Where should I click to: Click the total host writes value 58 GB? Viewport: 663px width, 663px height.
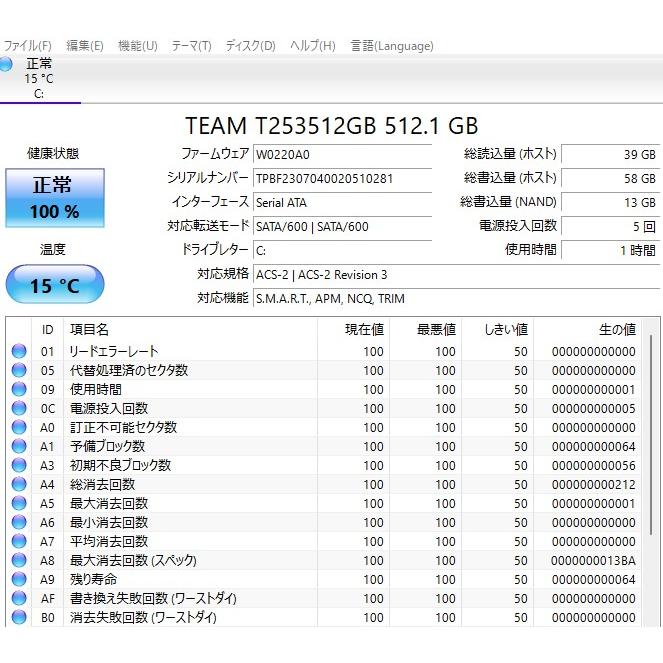[x=610, y=178]
